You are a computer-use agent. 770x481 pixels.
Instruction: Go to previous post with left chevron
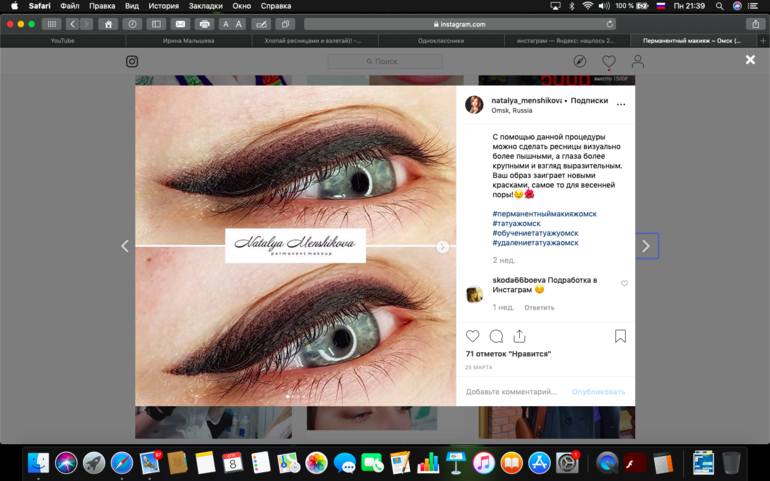(125, 246)
